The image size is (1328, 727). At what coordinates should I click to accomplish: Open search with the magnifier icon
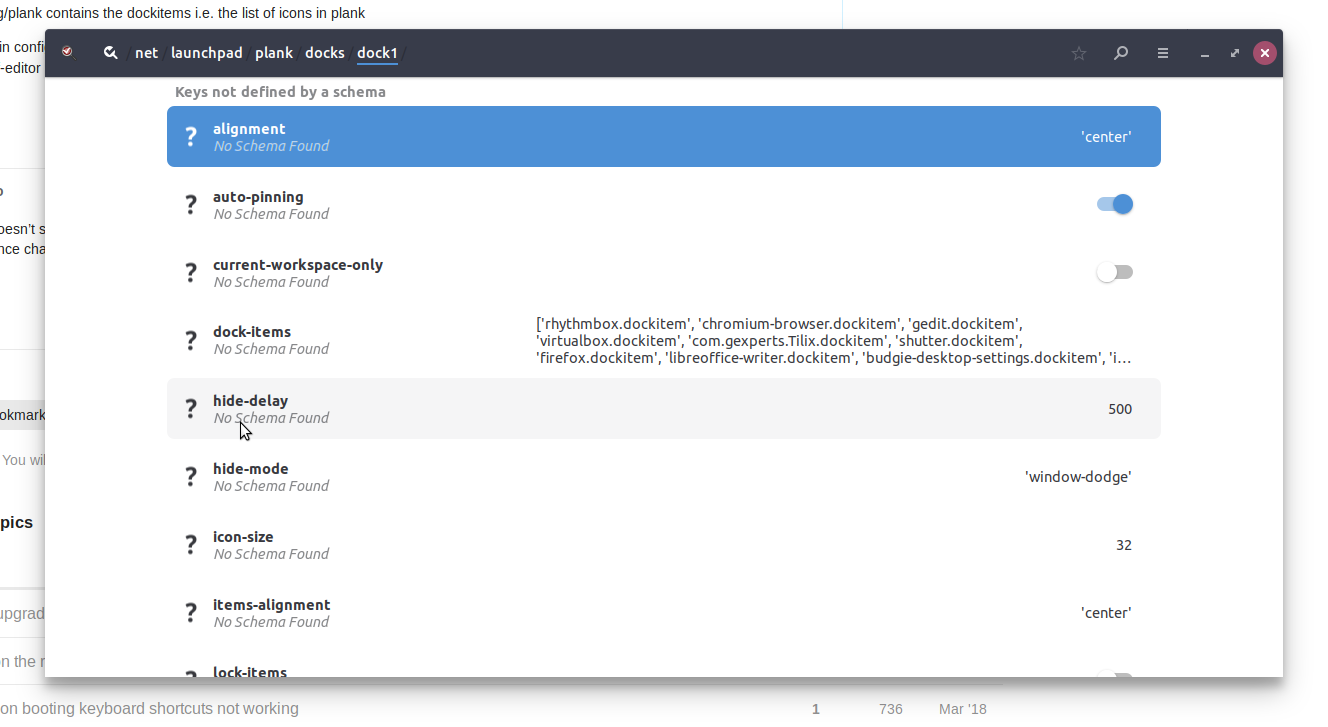(x=1120, y=53)
